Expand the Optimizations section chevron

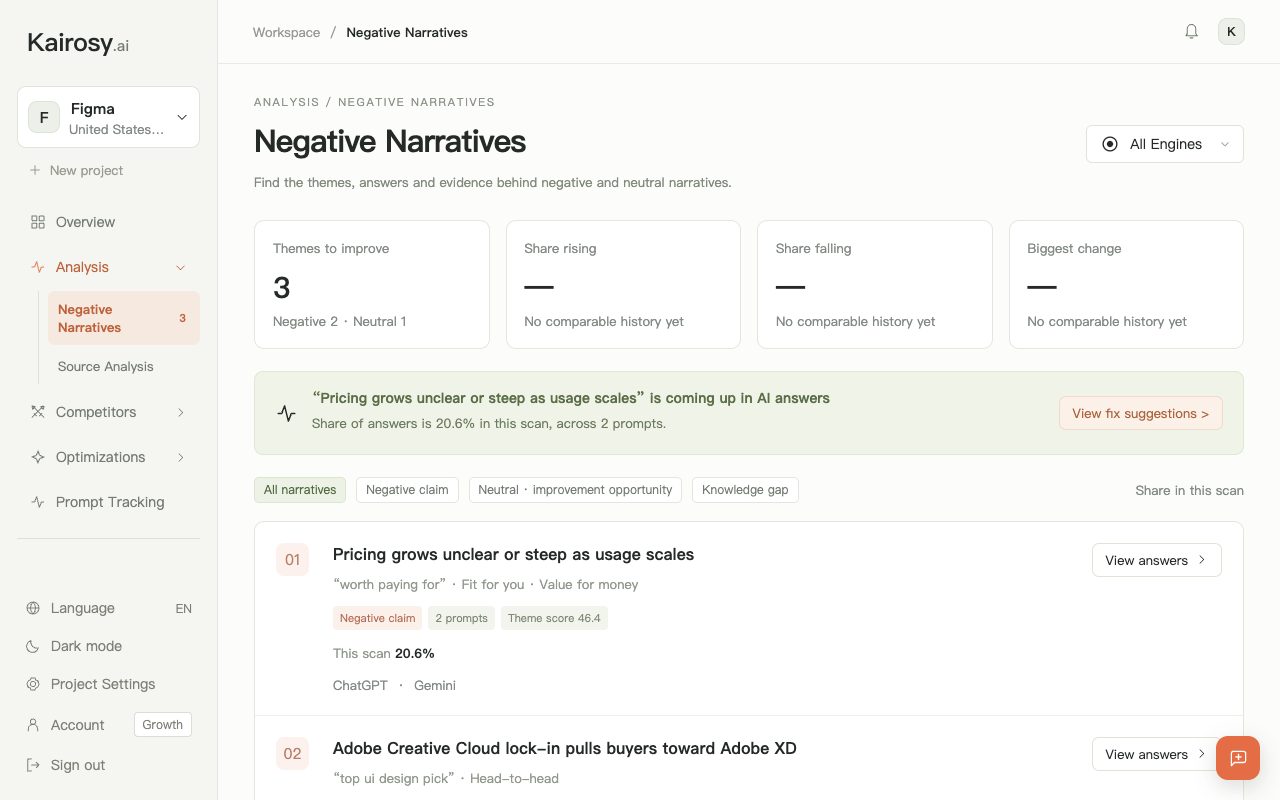coord(181,457)
